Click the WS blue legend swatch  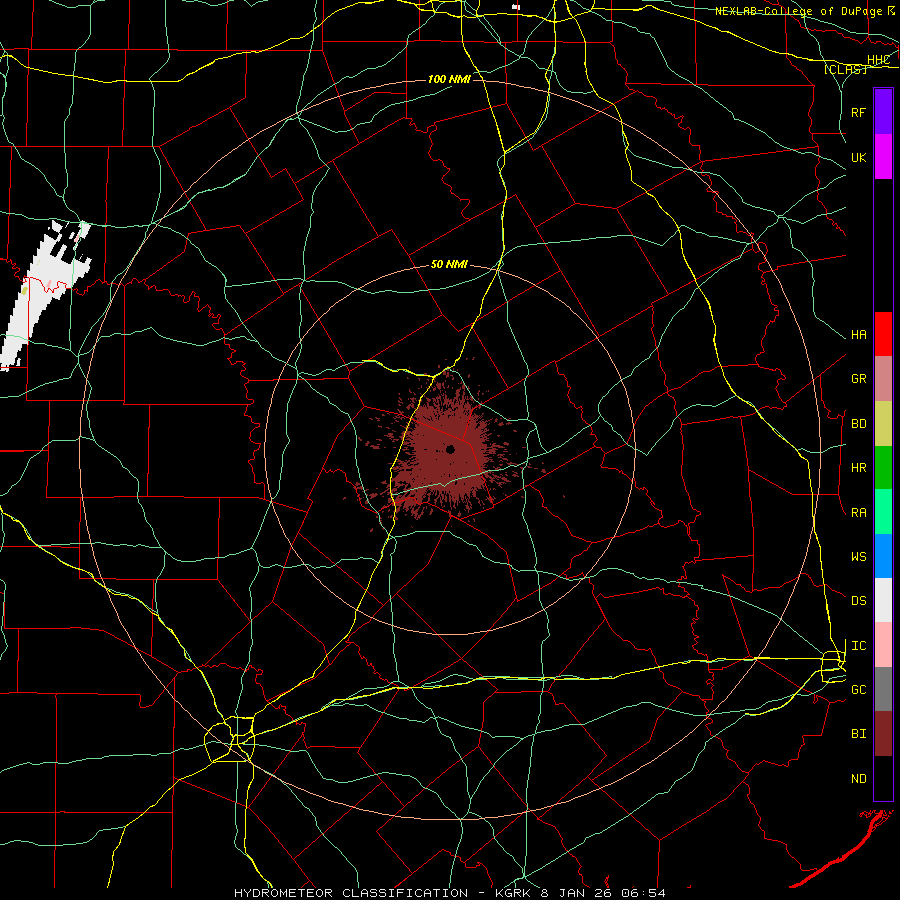883,556
